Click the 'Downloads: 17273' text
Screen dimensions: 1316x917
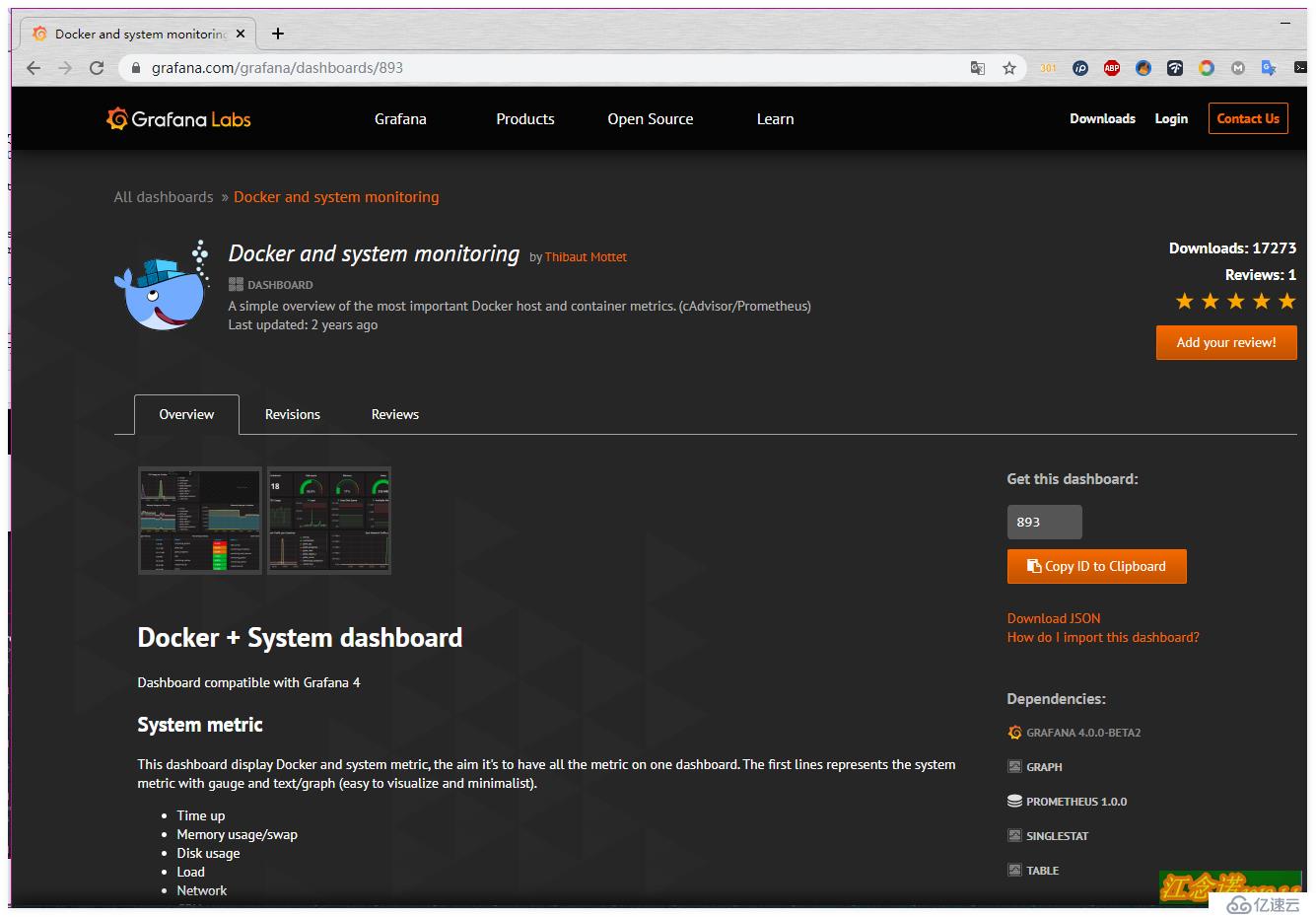click(x=1232, y=248)
